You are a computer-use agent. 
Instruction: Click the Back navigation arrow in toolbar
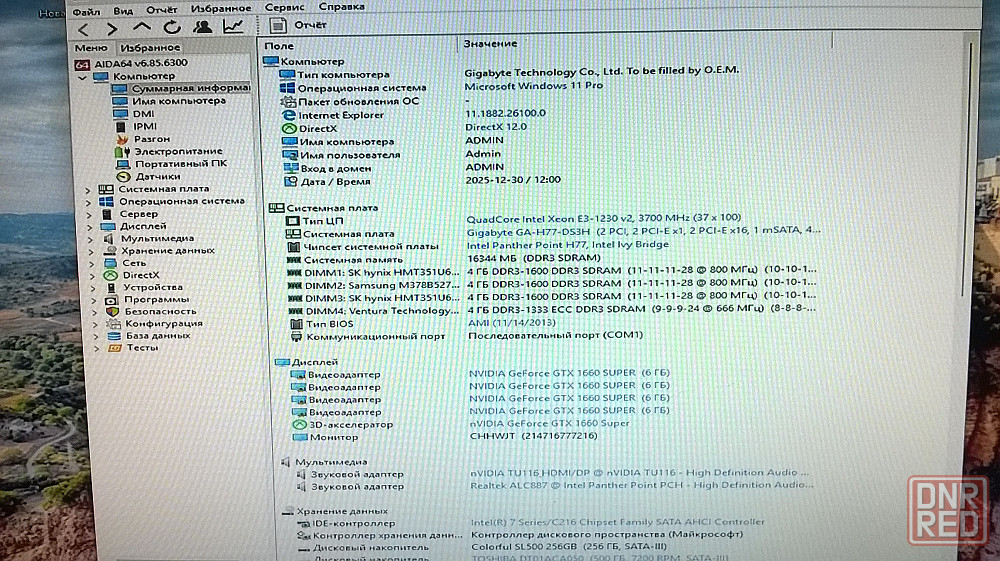84,28
